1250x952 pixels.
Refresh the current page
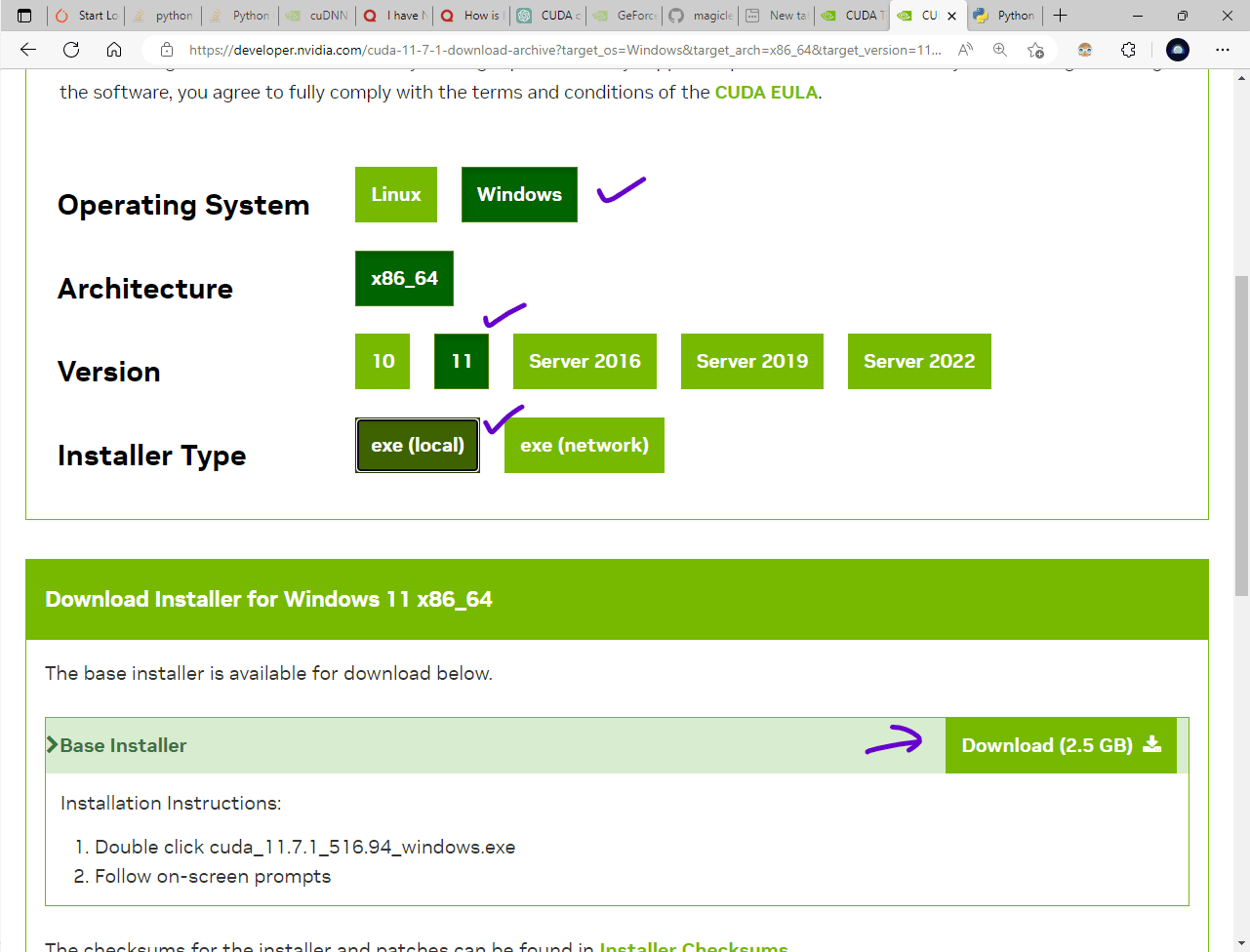[x=71, y=50]
